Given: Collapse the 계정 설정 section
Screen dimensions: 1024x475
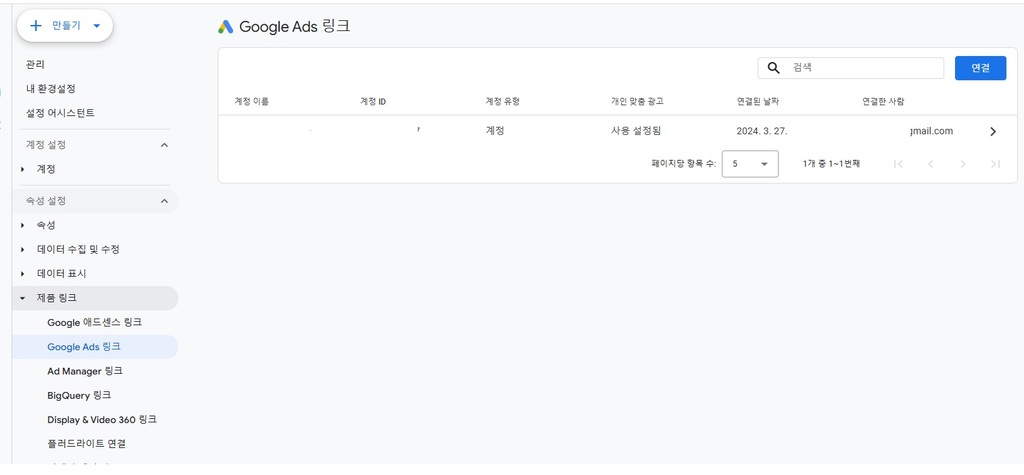Looking at the screenshot, I should click(164, 145).
